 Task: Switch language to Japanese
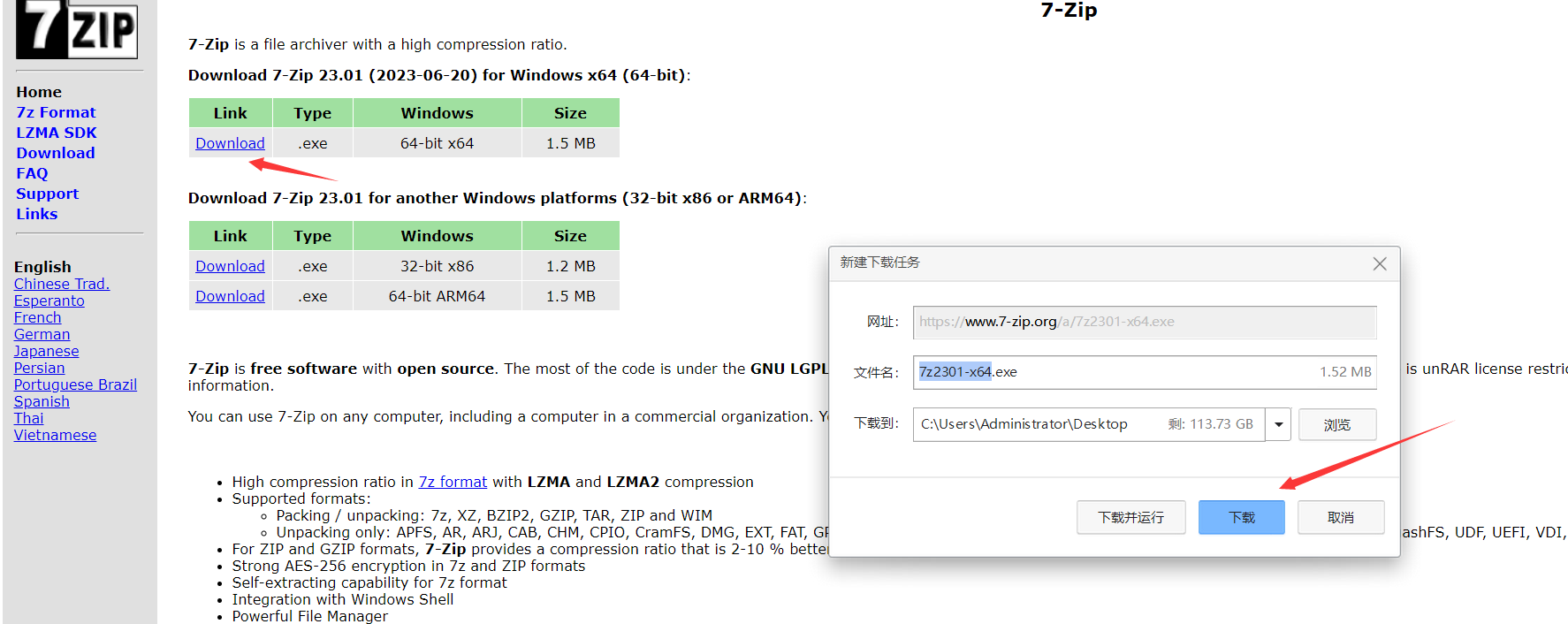click(x=46, y=351)
